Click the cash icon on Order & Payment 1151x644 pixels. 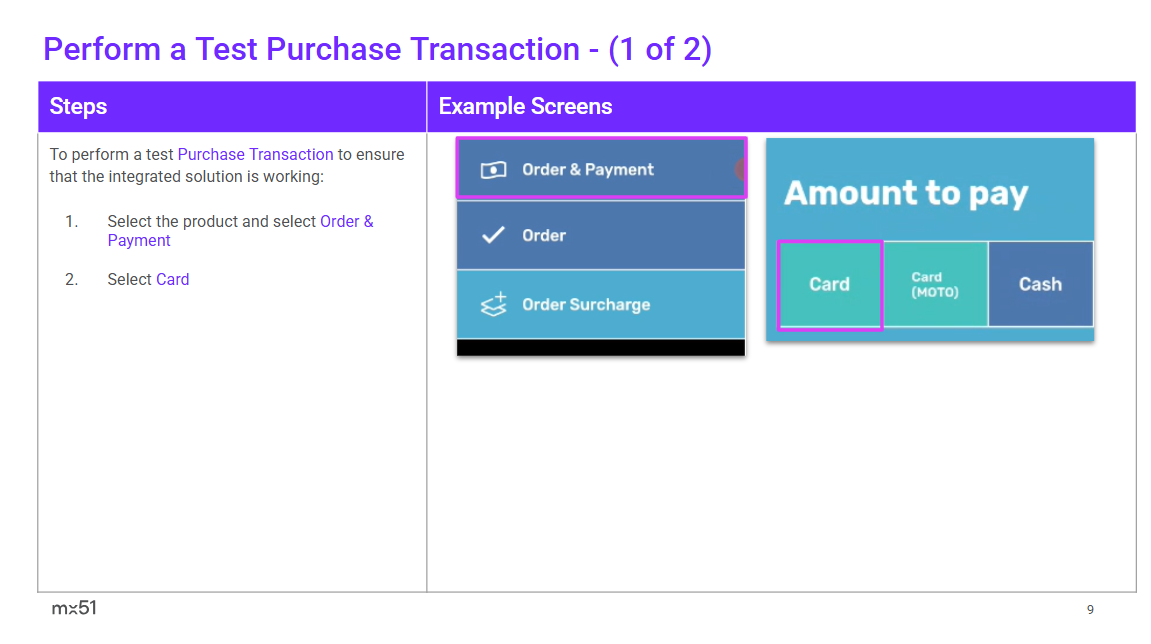494,170
